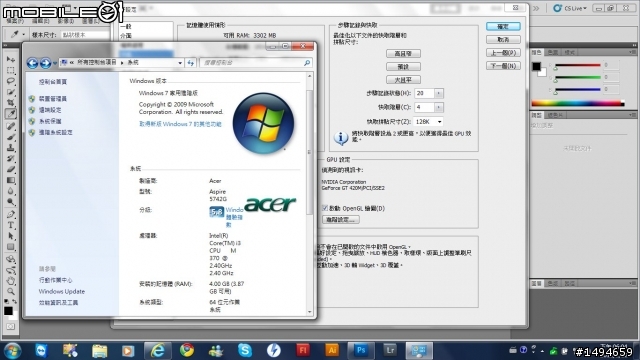Select the Hand tool
Image resolution: width=640 pixels, height=360 pixels.
tap(11, 281)
